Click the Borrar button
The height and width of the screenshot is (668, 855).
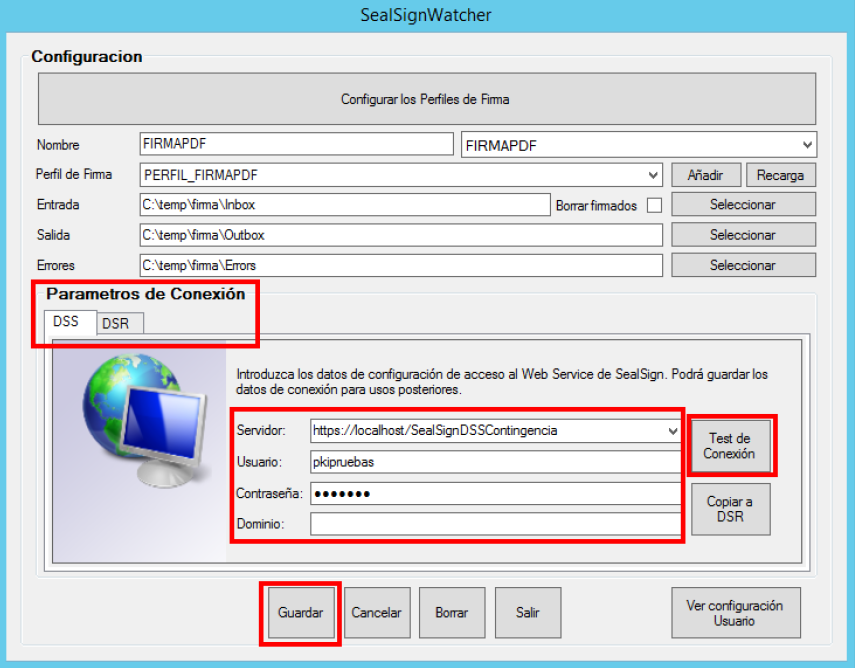coord(452,612)
